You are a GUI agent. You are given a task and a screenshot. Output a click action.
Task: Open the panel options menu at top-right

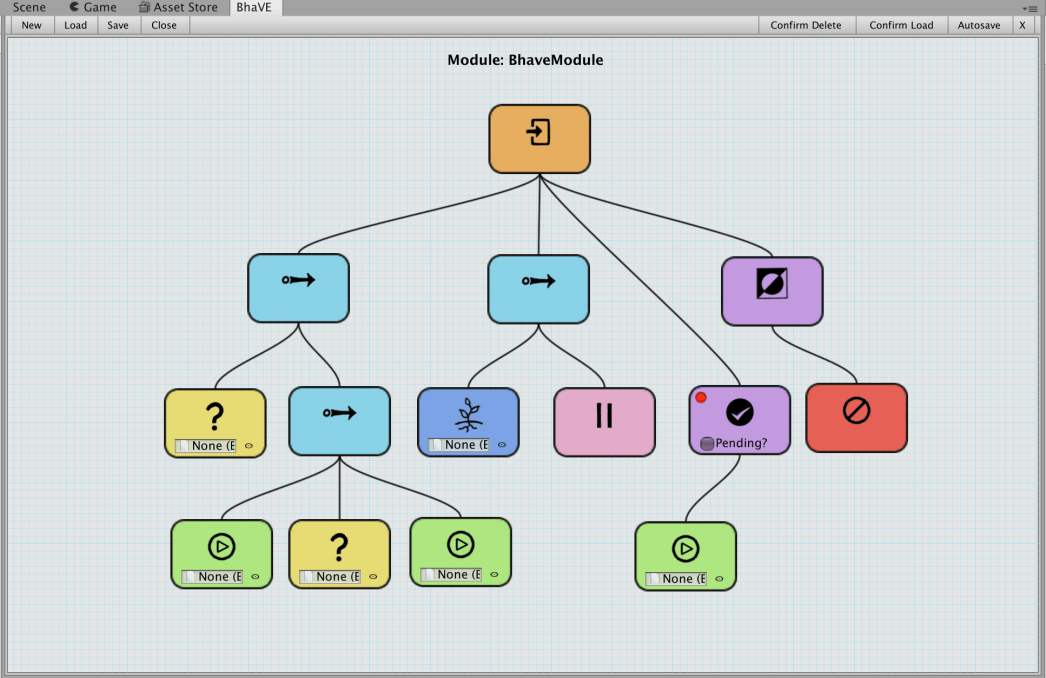click(x=1032, y=8)
